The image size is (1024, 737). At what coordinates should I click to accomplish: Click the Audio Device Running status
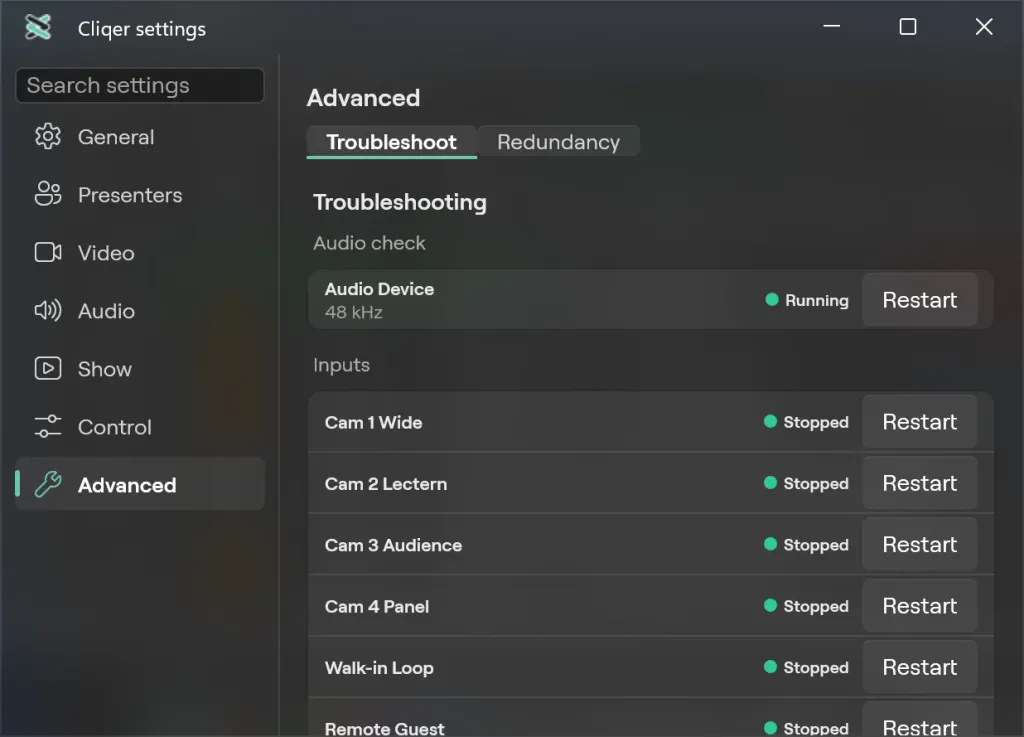[807, 300]
